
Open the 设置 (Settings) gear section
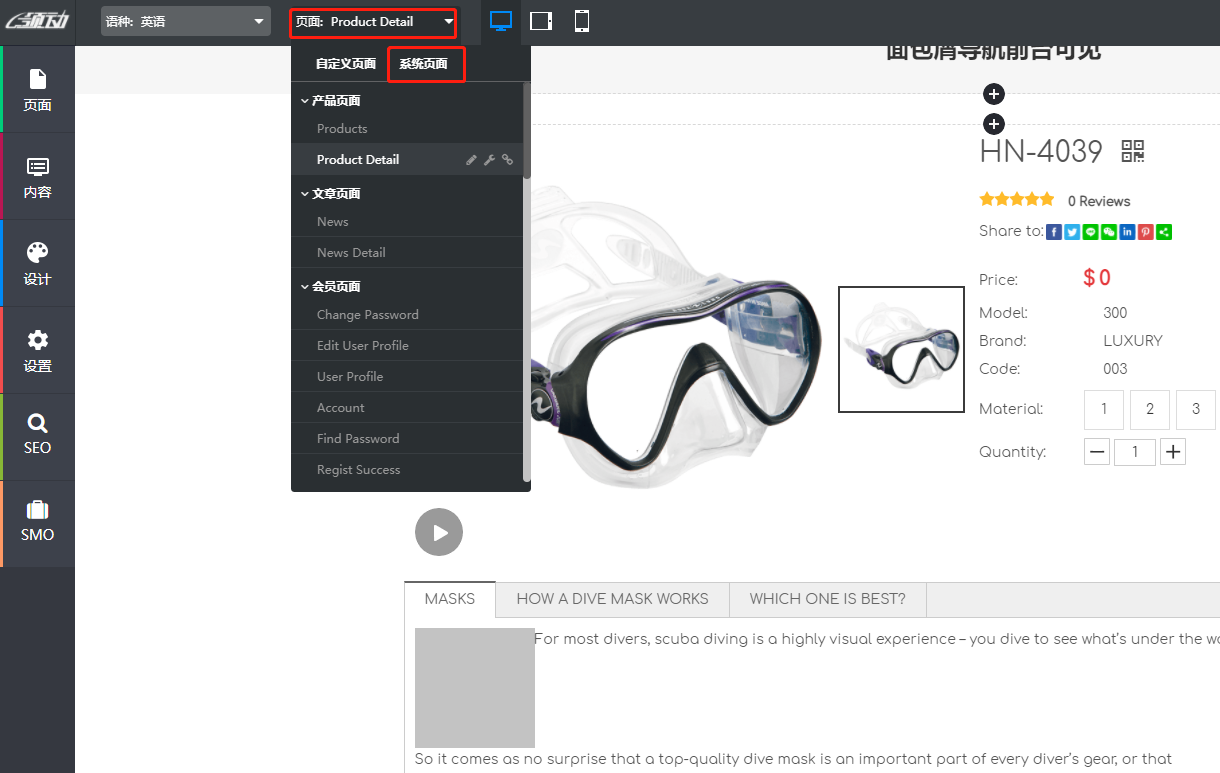pos(37,351)
